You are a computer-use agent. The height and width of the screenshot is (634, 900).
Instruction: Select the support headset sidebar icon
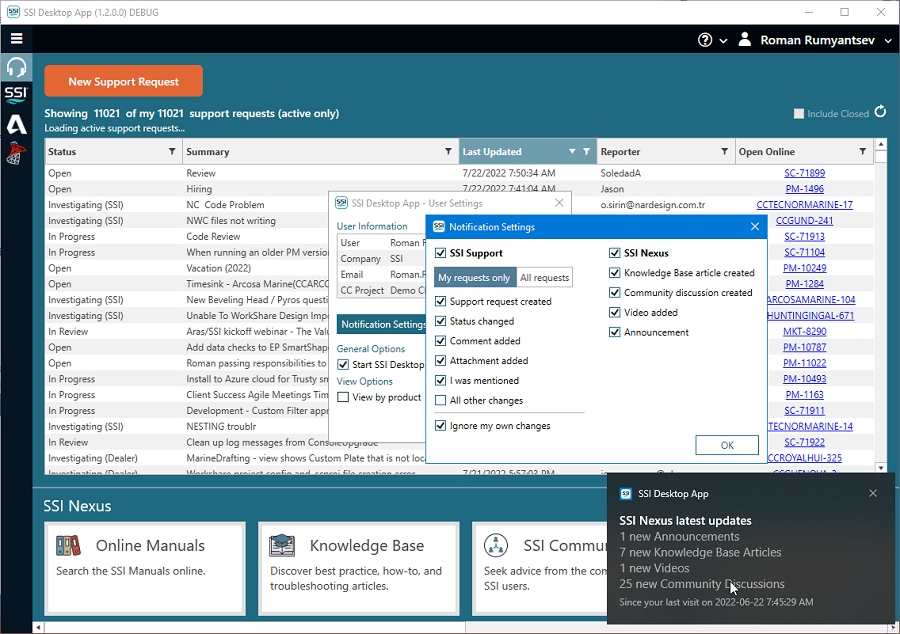click(16, 68)
